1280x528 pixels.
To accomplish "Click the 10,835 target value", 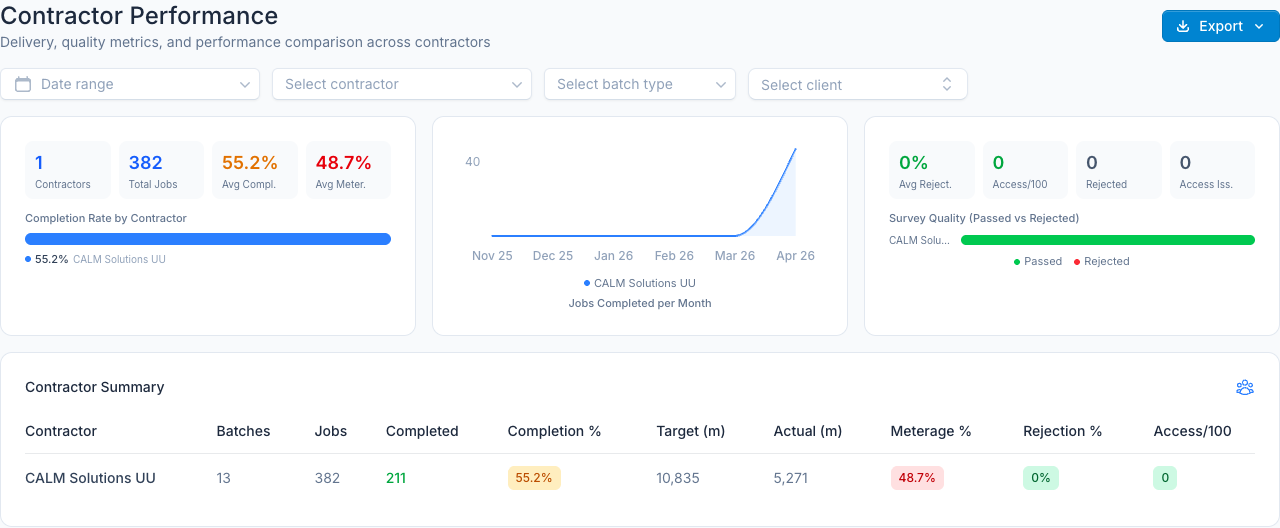I will pos(678,478).
